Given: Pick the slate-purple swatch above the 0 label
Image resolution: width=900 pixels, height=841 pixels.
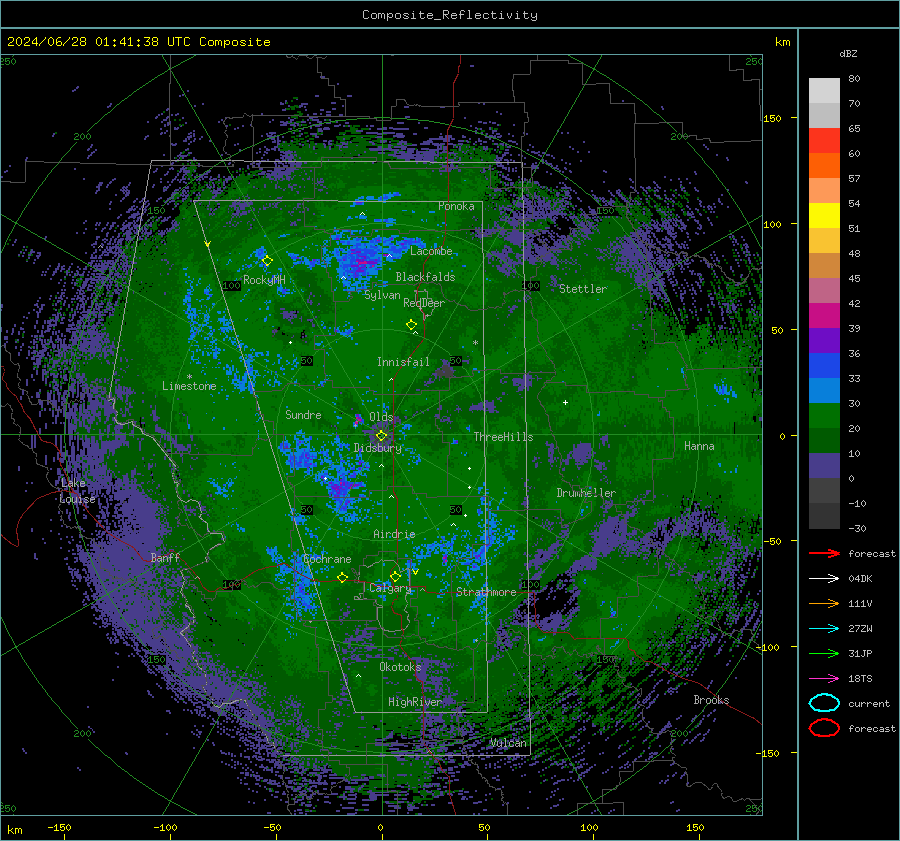Looking at the screenshot, I should click(824, 465).
